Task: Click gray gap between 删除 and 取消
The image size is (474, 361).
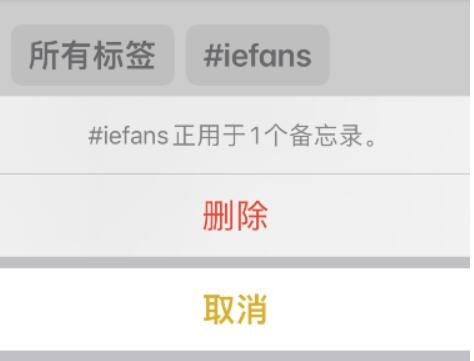Action: pos(235,262)
